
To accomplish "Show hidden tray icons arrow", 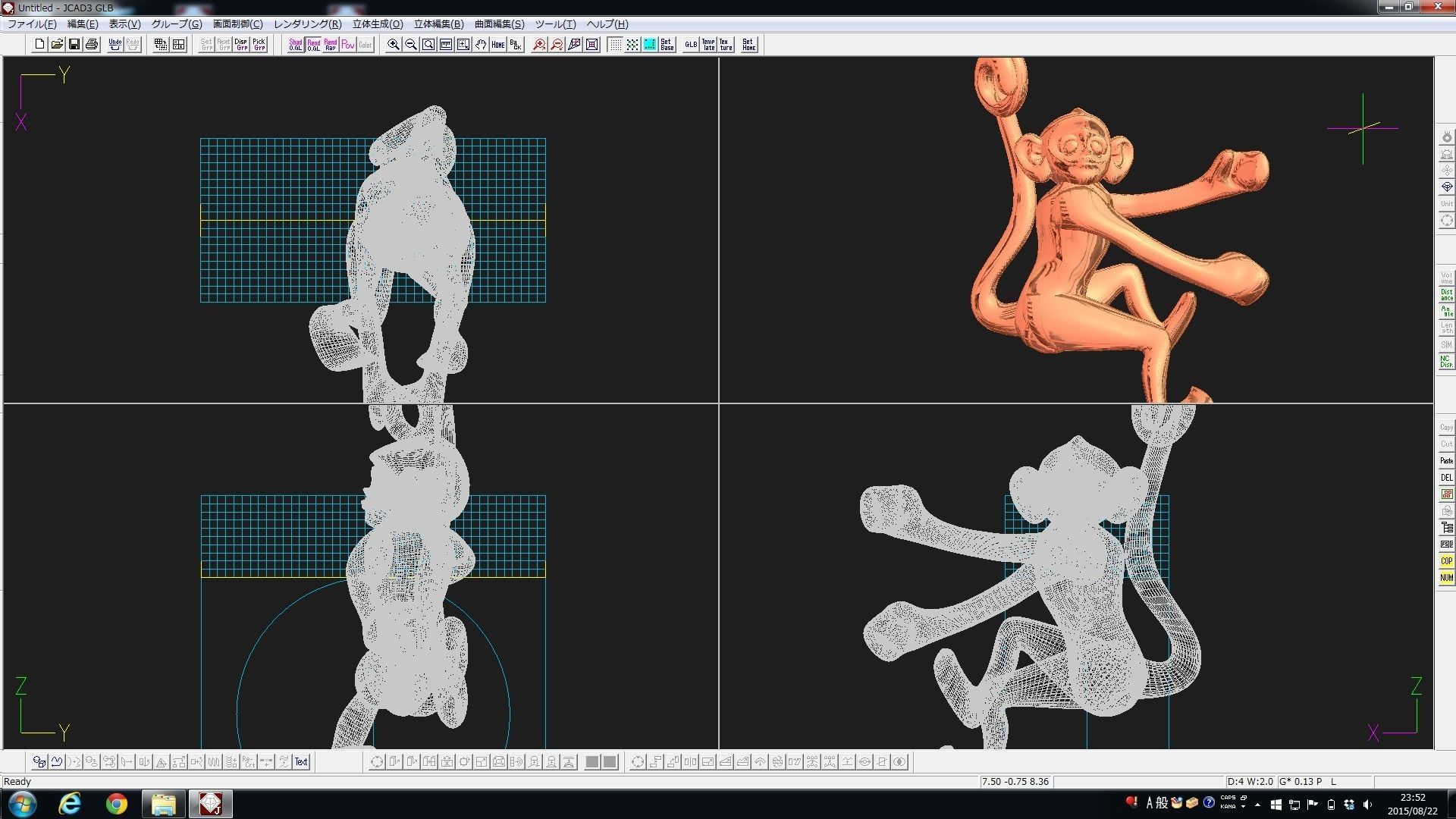I will [1257, 805].
